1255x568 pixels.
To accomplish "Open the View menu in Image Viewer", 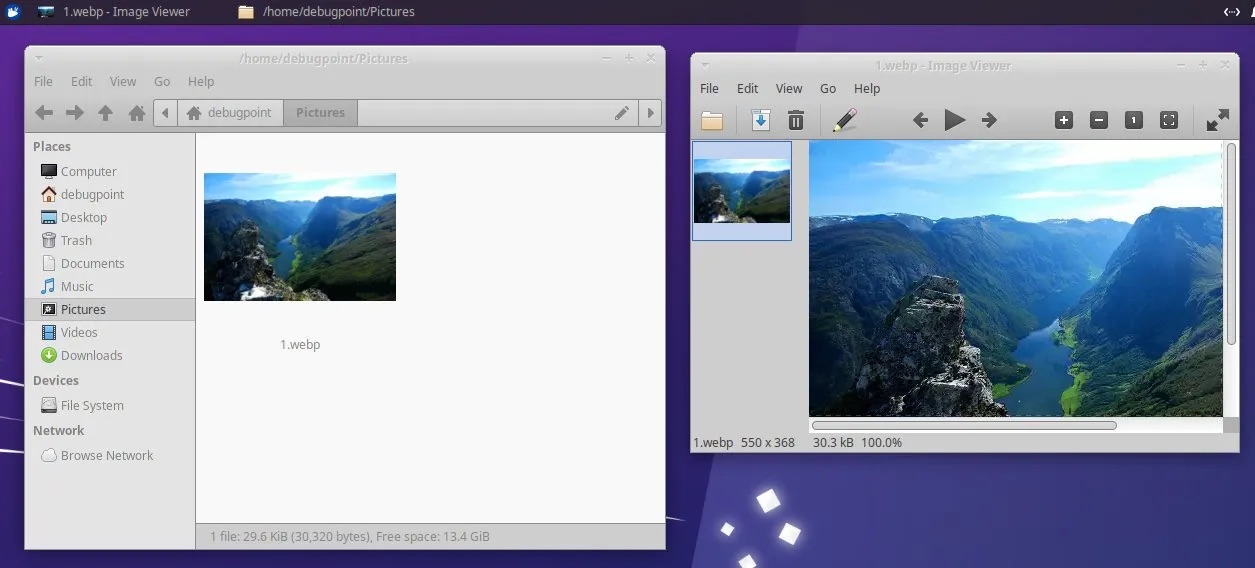I will click(x=789, y=88).
